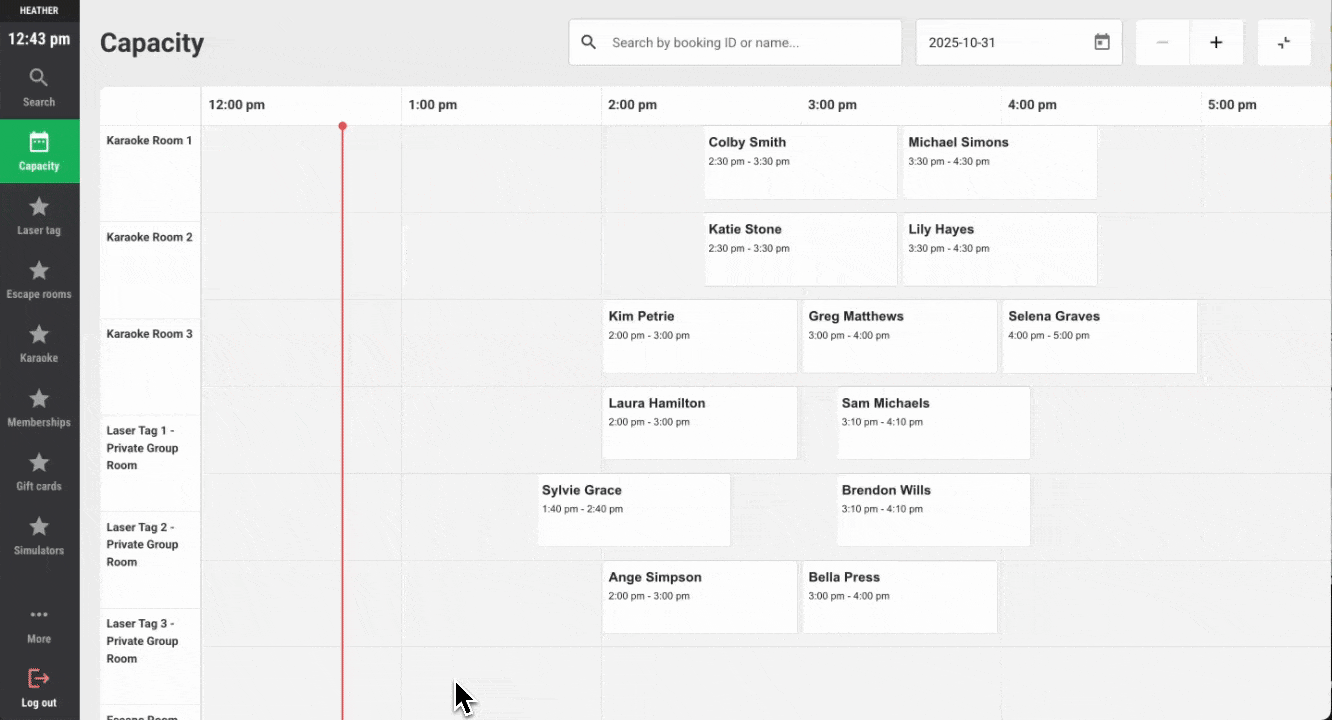The image size is (1332, 720).
Task: Zoom out with the minus button
Action: click(1162, 43)
